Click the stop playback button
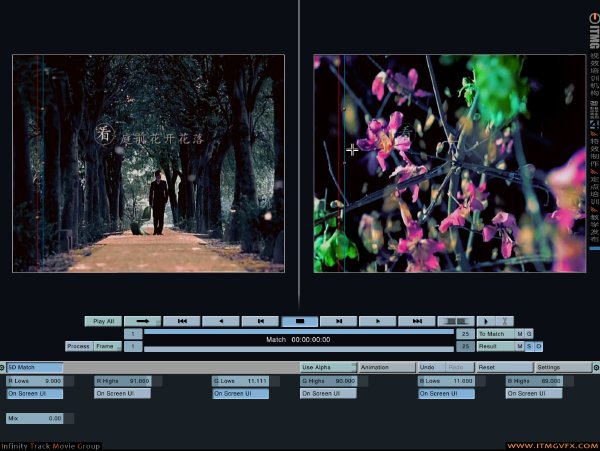This screenshot has width=600, height=451. 300,321
